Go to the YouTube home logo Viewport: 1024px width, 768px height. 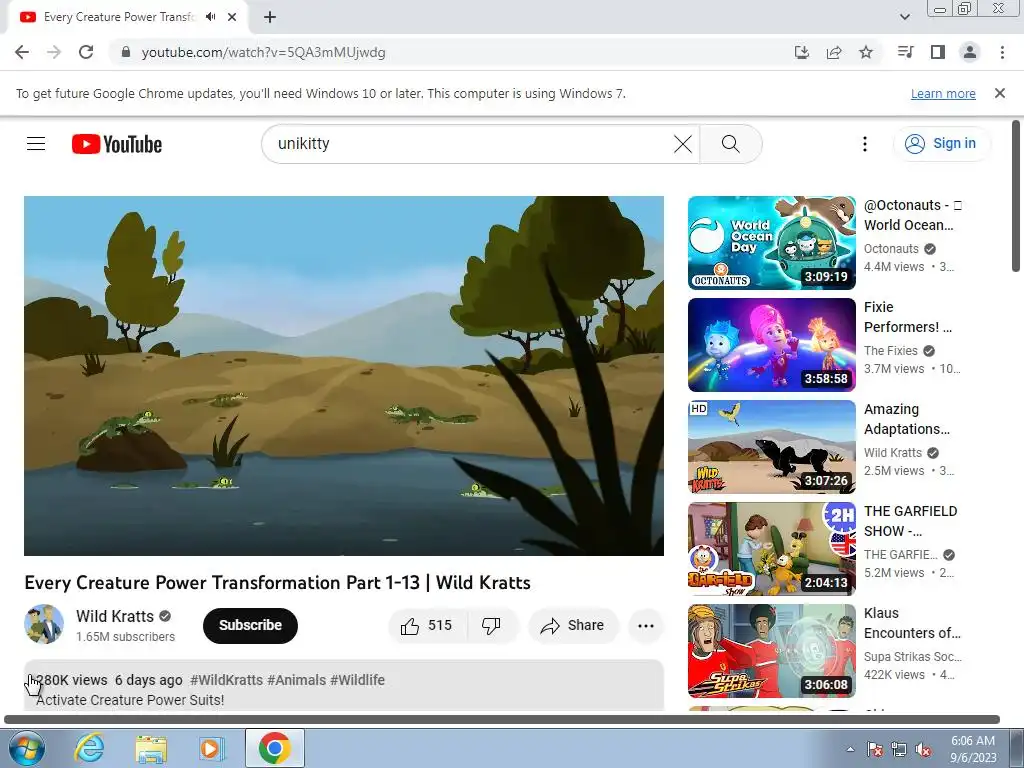click(117, 144)
